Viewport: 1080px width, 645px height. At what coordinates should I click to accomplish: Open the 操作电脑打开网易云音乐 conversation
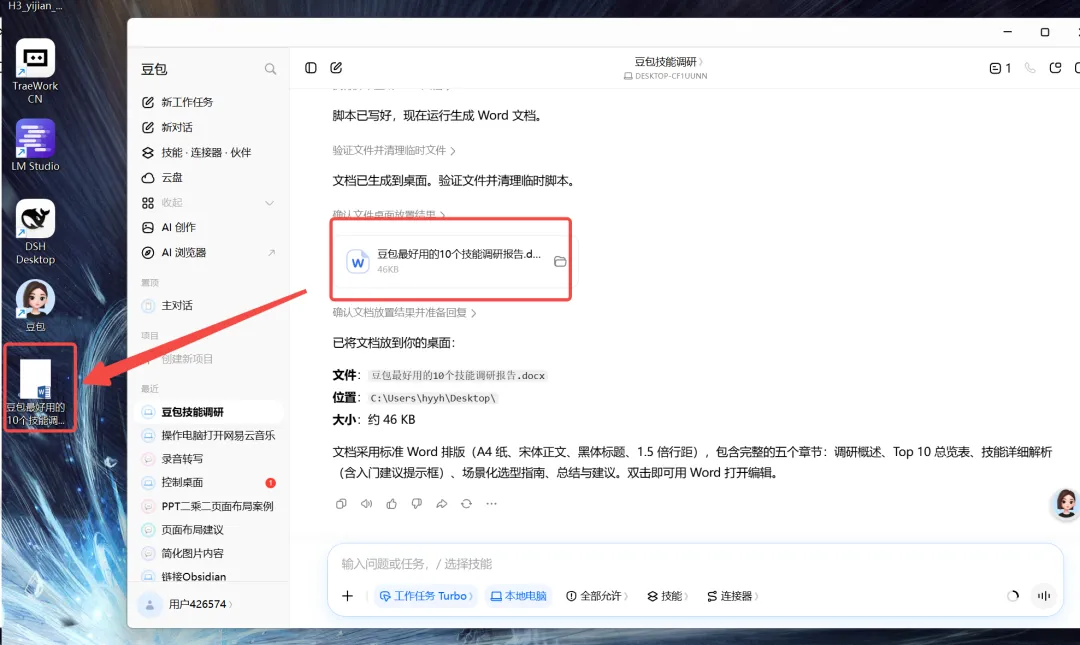(x=209, y=436)
